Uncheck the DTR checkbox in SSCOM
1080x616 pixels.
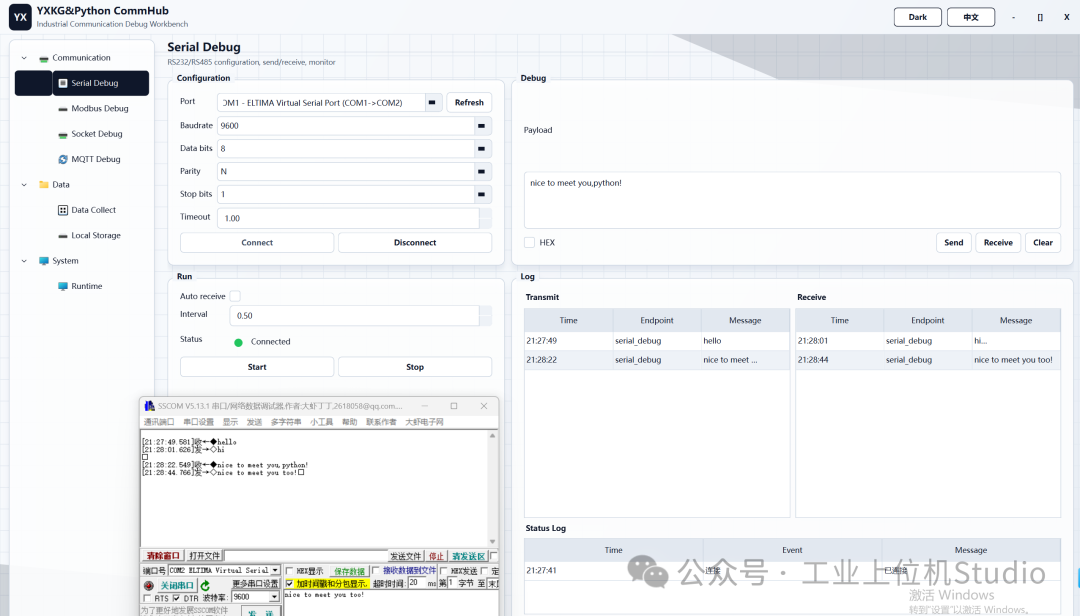pyautogui.click(x=176, y=598)
